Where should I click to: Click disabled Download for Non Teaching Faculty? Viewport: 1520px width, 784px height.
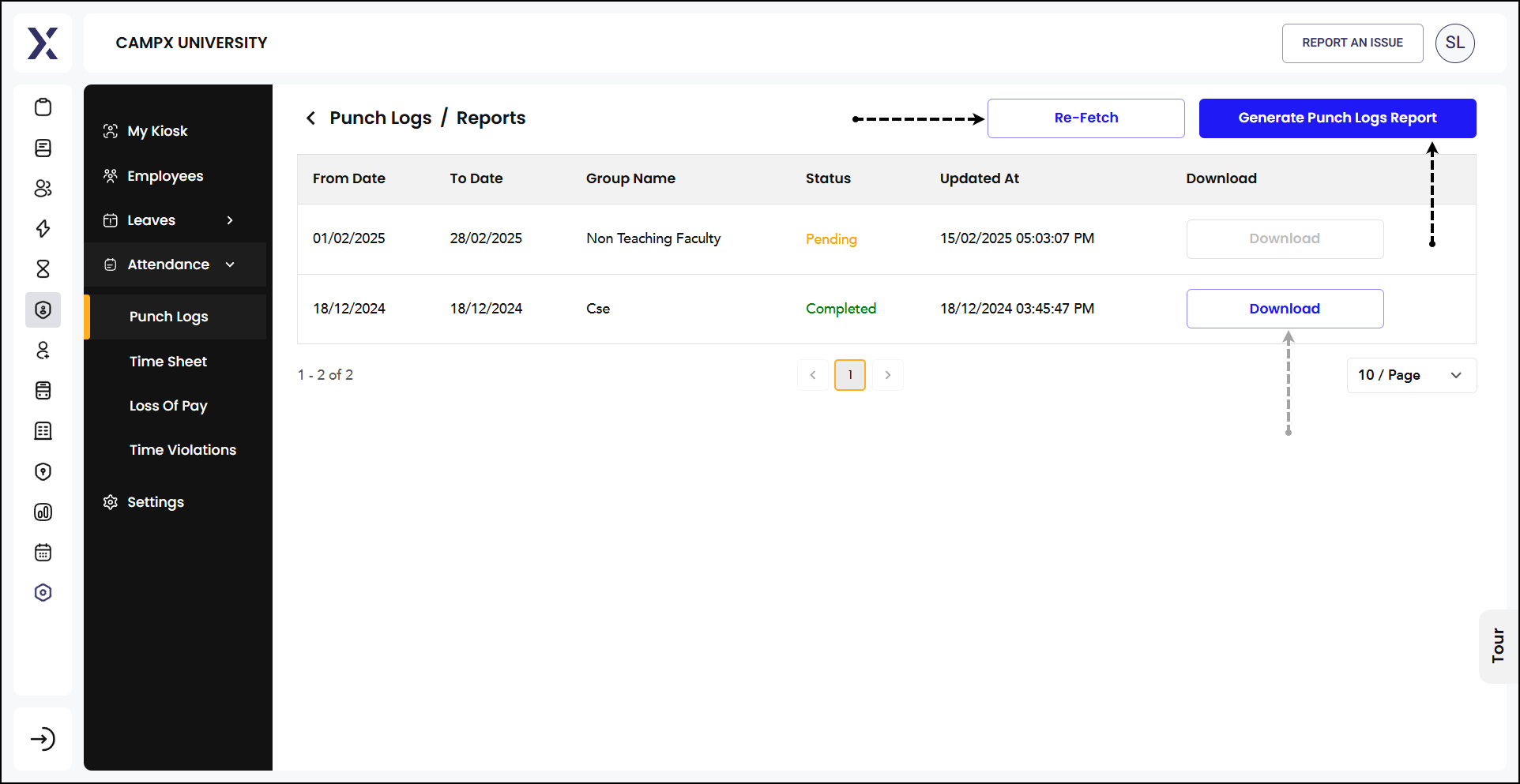[x=1285, y=239]
